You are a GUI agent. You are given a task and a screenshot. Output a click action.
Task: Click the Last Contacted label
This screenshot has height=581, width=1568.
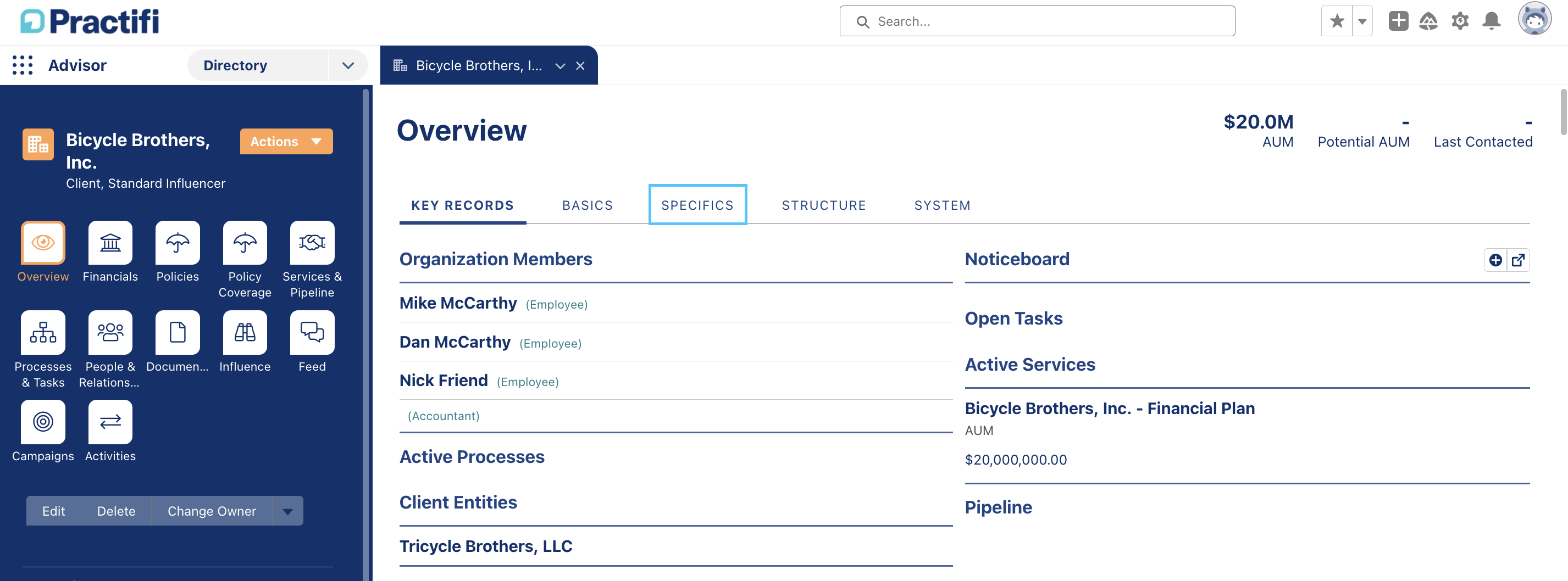tap(1483, 142)
